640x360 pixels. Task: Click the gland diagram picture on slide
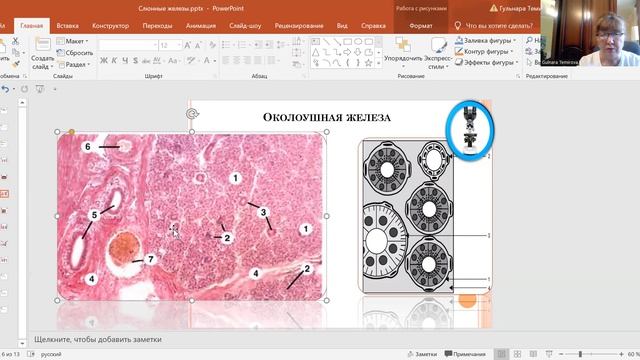click(424, 216)
